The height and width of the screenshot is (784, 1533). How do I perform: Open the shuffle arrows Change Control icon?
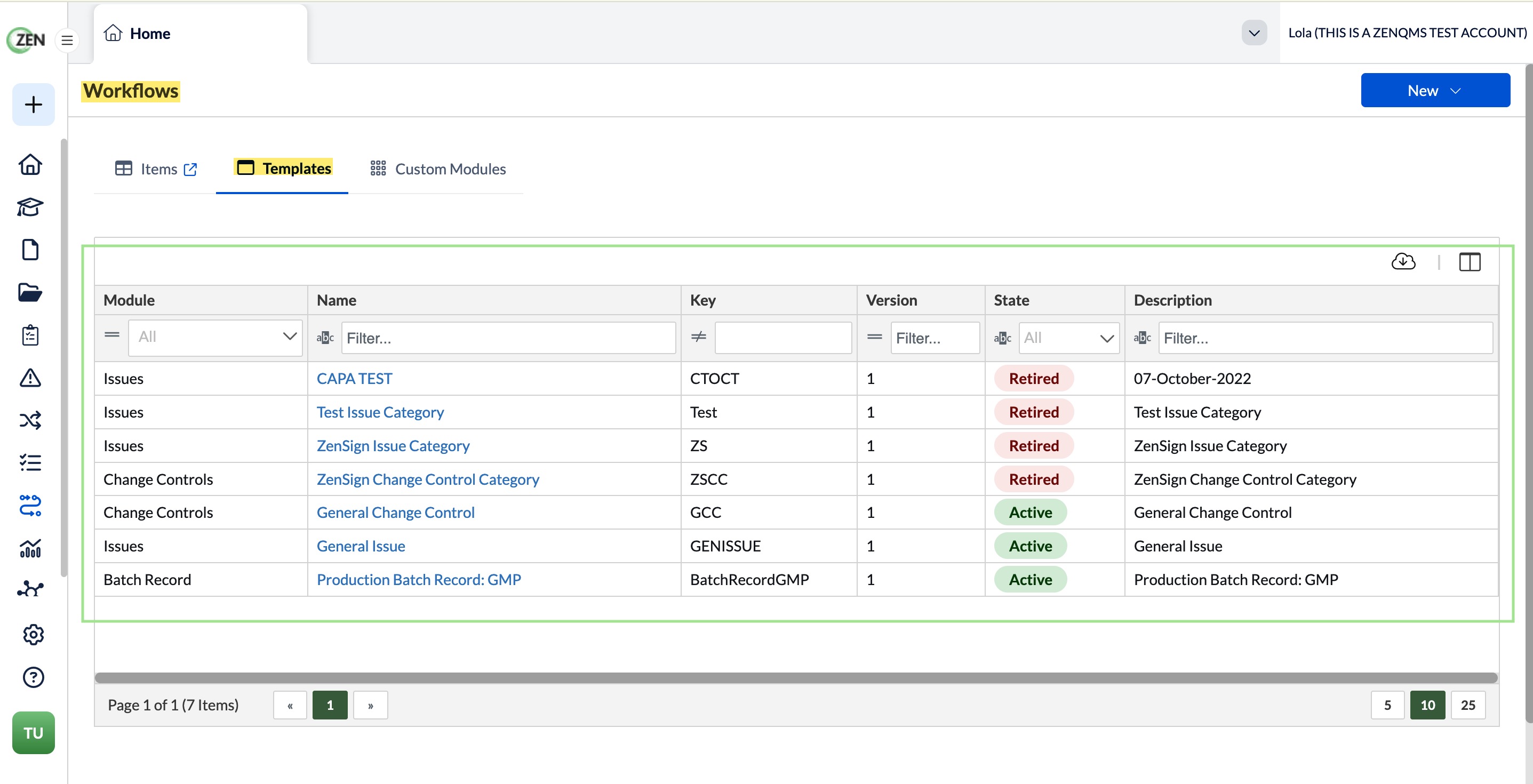(30, 421)
